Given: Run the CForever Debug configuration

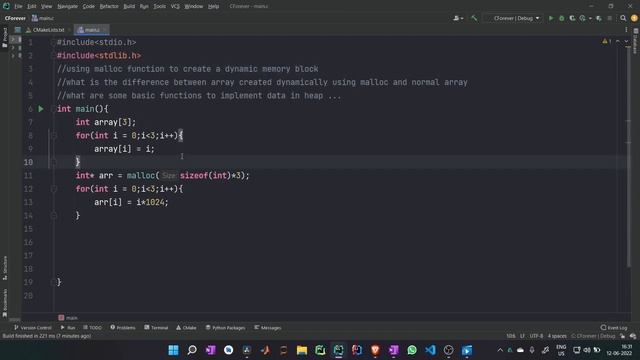Looking at the screenshot, I should point(551,18).
